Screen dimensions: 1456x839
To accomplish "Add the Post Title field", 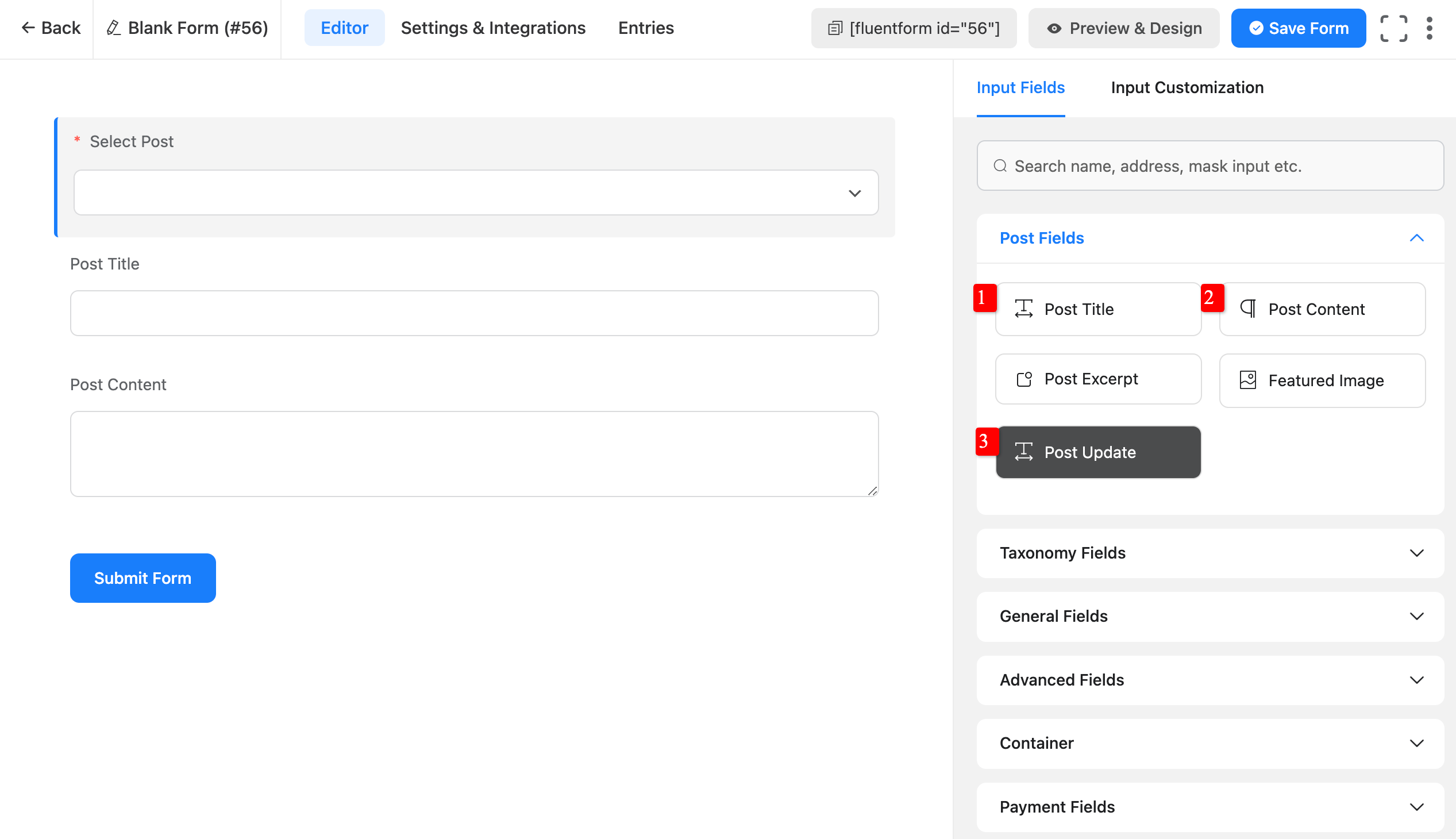I will 1098,309.
